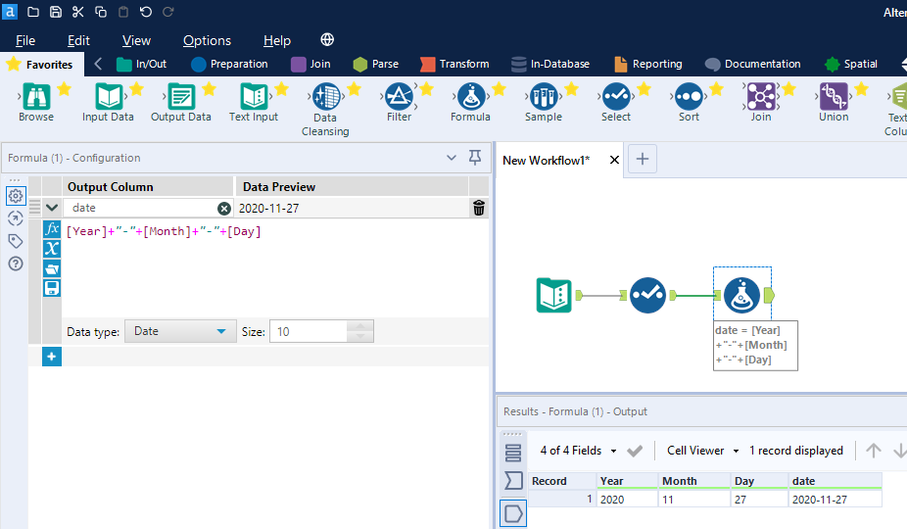Copy using the top toolbar copy icon
Image resolution: width=907 pixels, height=529 pixels.
point(101,12)
